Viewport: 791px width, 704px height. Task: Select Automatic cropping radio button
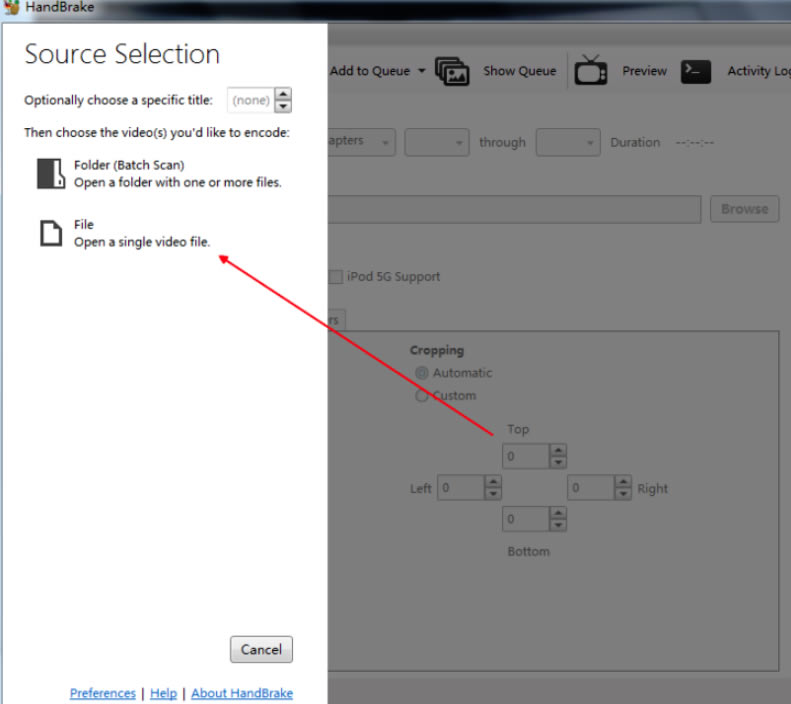422,373
